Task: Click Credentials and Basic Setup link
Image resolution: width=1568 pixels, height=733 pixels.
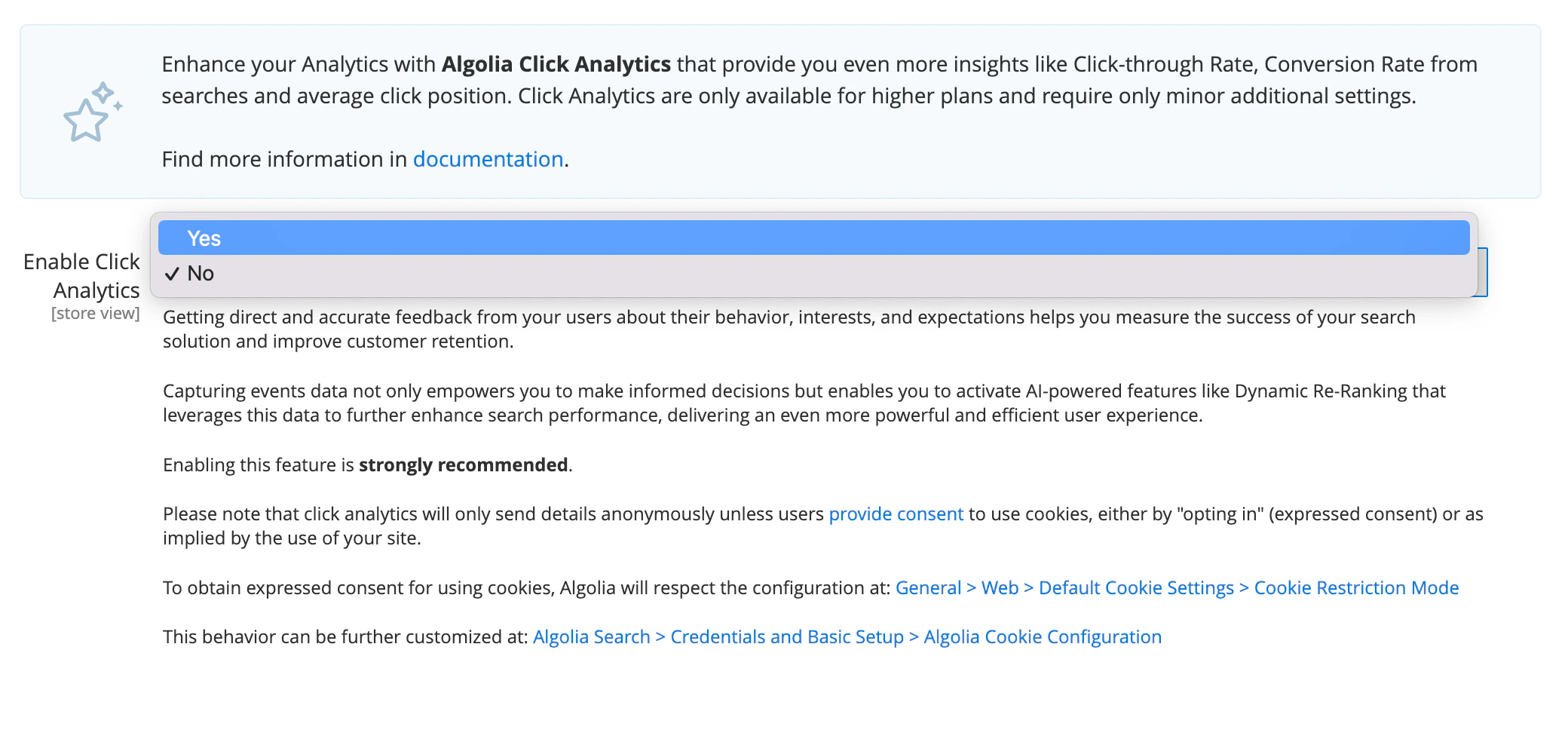Action: click(786, 636)
